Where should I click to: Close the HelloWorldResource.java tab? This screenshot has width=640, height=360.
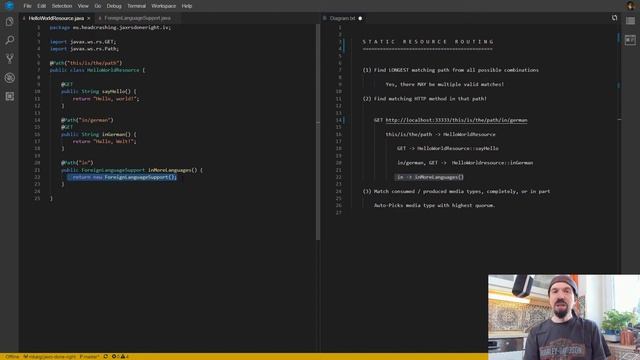[x=89, y=18]
